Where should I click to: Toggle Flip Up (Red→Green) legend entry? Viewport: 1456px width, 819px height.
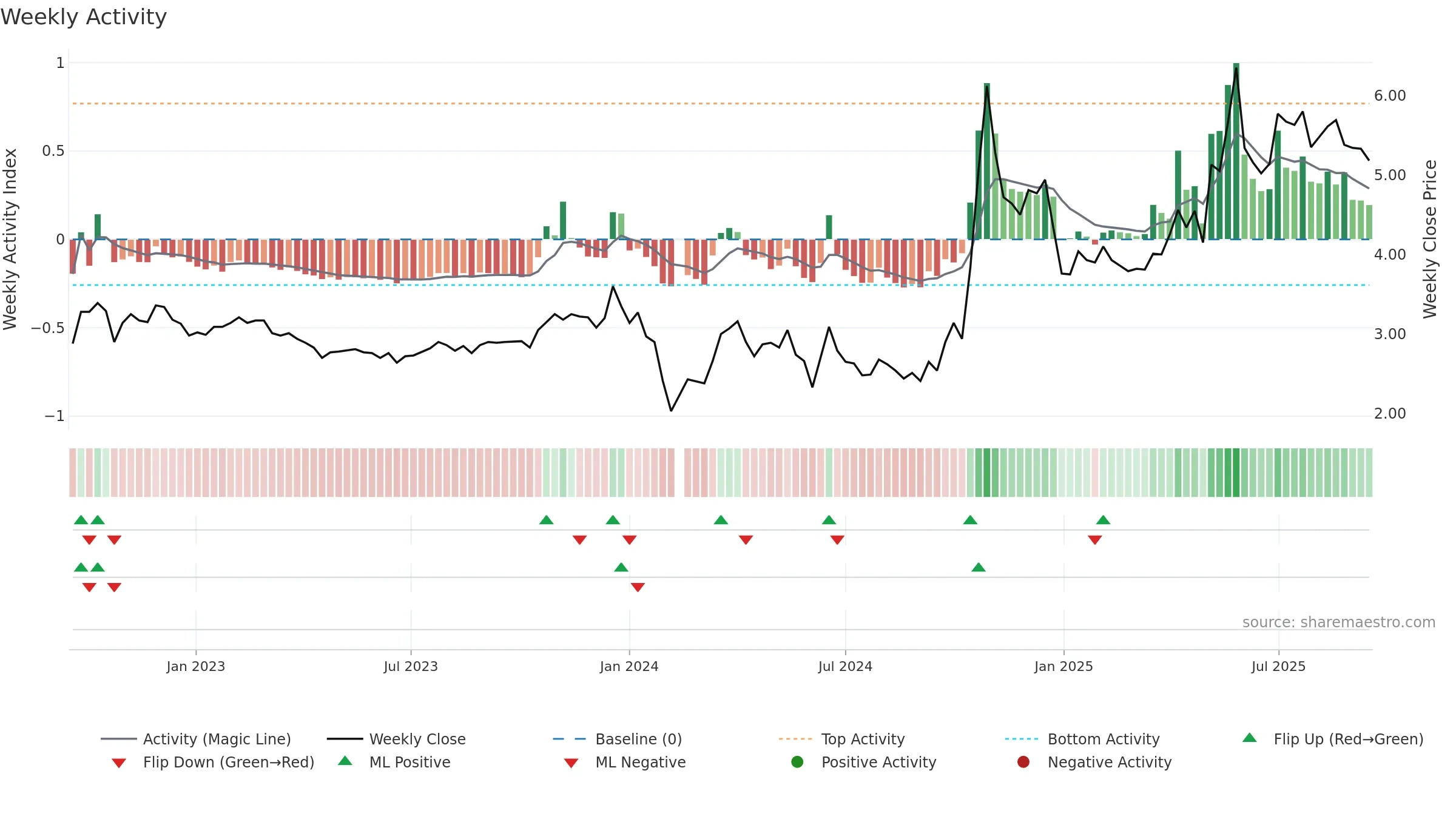pos(1332,739)
